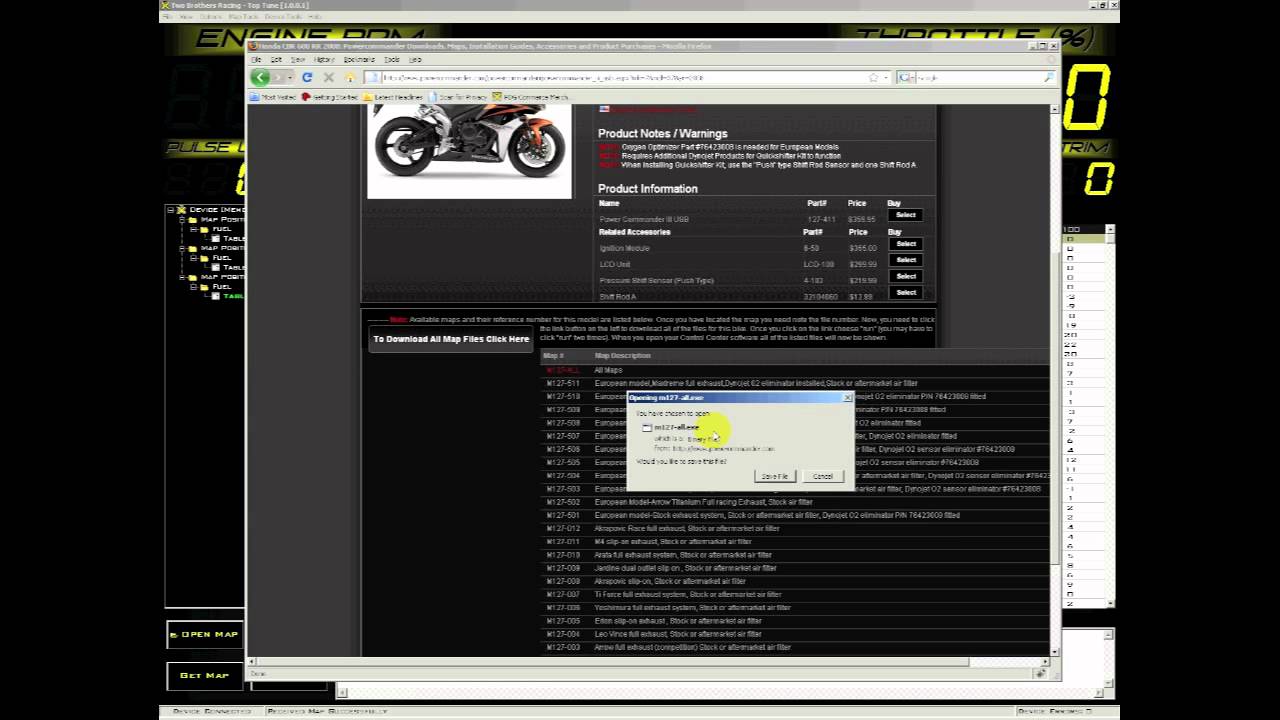
Task: Click the Firefox green Back arrow button
Action: [x=260, y=77]
